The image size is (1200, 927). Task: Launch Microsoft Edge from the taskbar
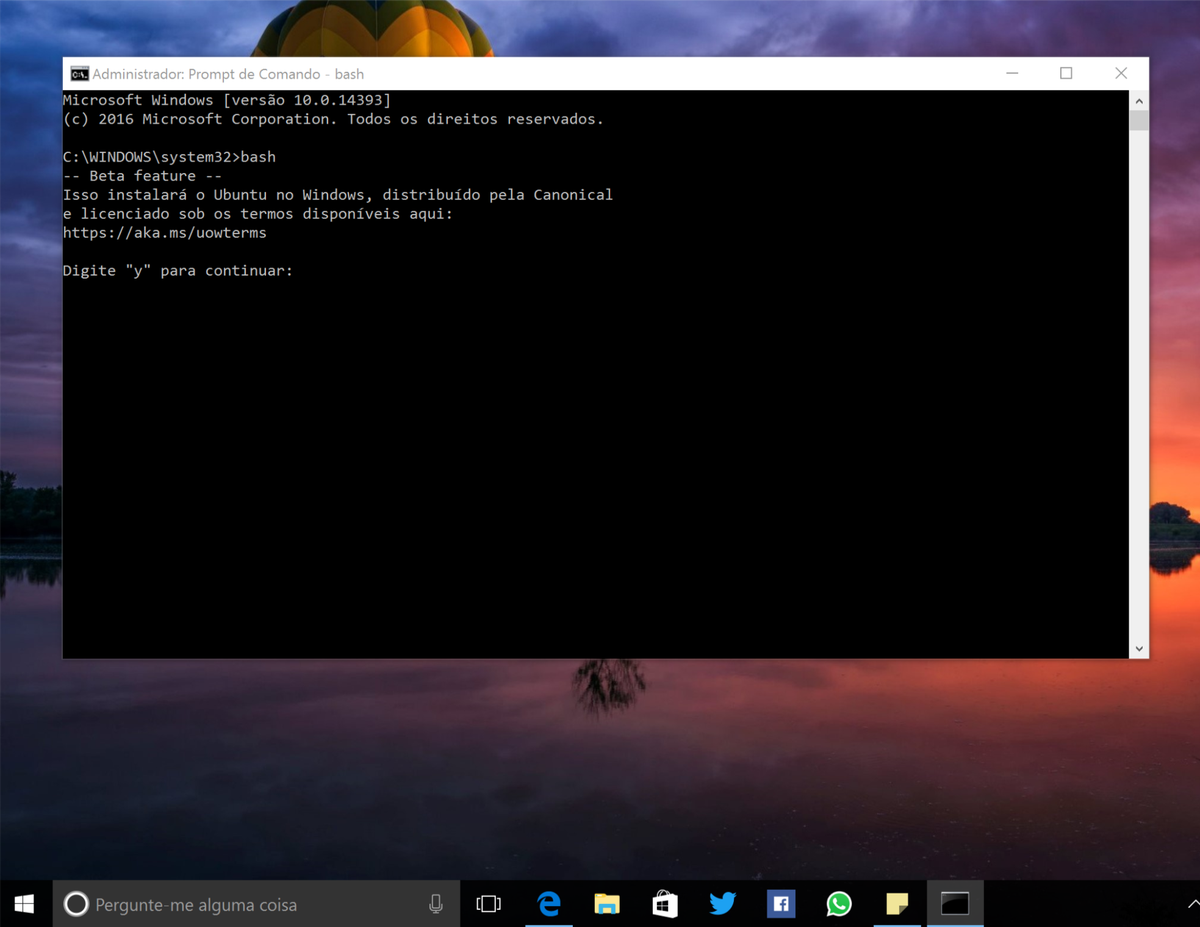(549, 904)
